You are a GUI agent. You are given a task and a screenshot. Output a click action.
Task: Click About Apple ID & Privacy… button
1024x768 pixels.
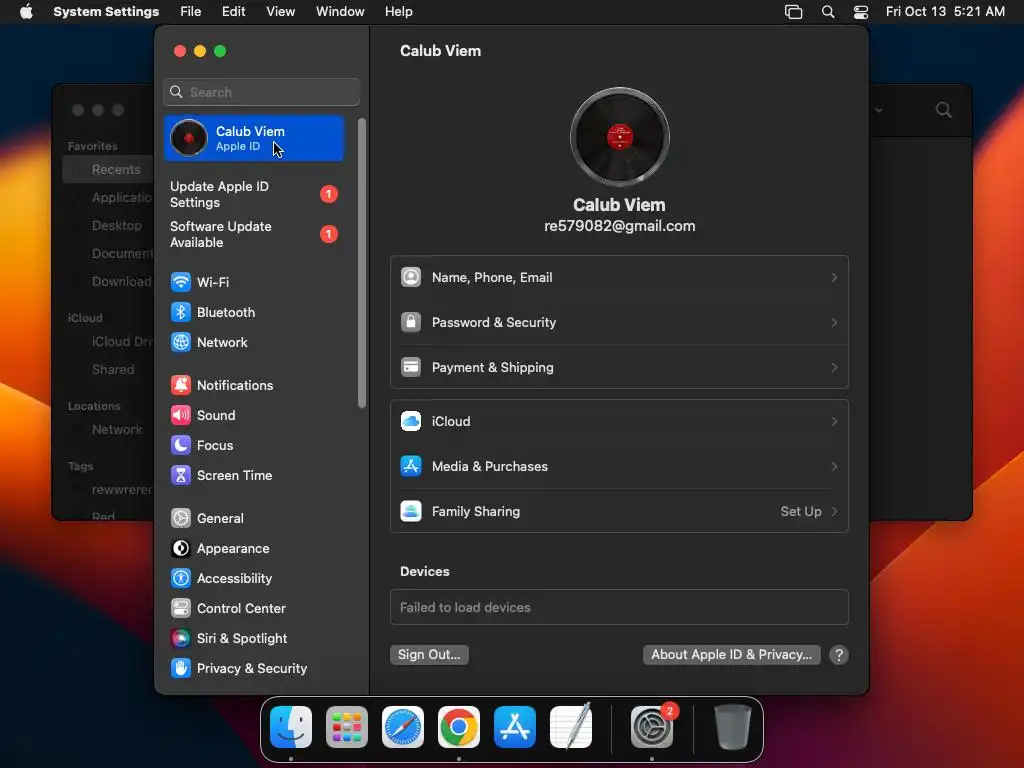click(x=731, y=654)
